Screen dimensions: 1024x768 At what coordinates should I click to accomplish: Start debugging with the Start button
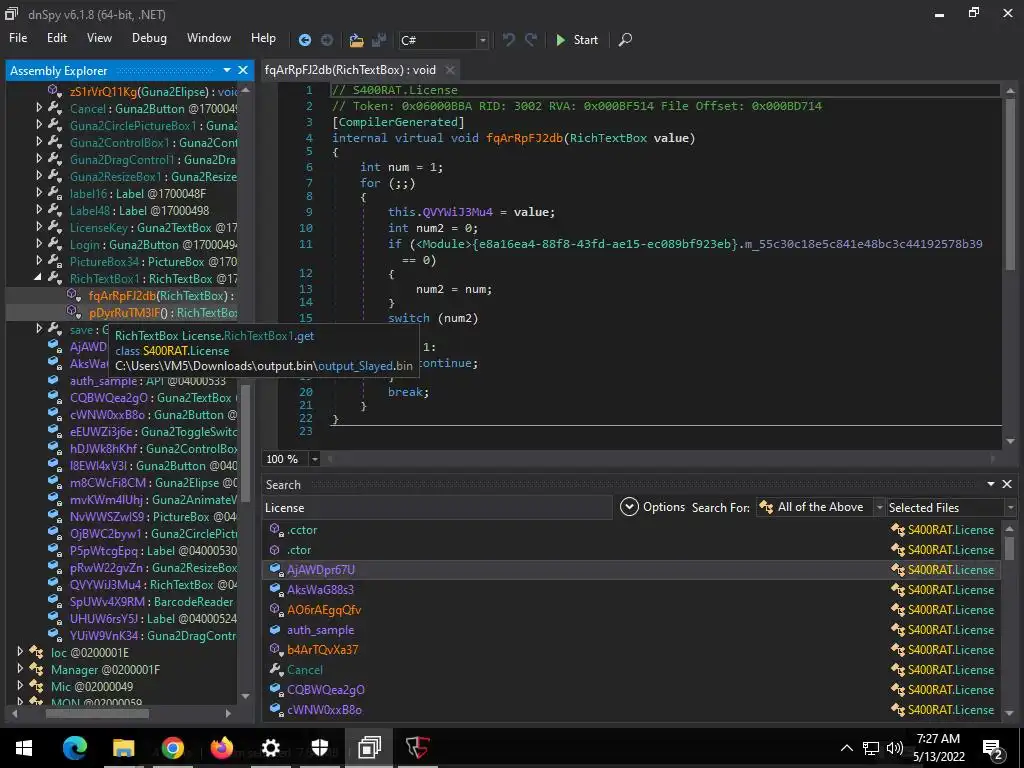click(576, 40)
